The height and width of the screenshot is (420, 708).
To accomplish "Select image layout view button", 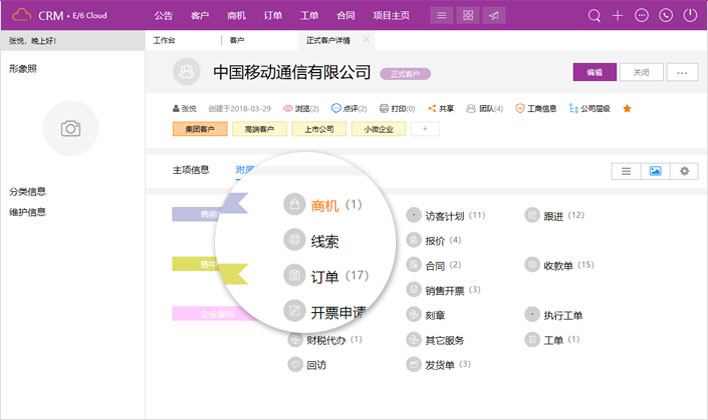I will coord(655,171).
